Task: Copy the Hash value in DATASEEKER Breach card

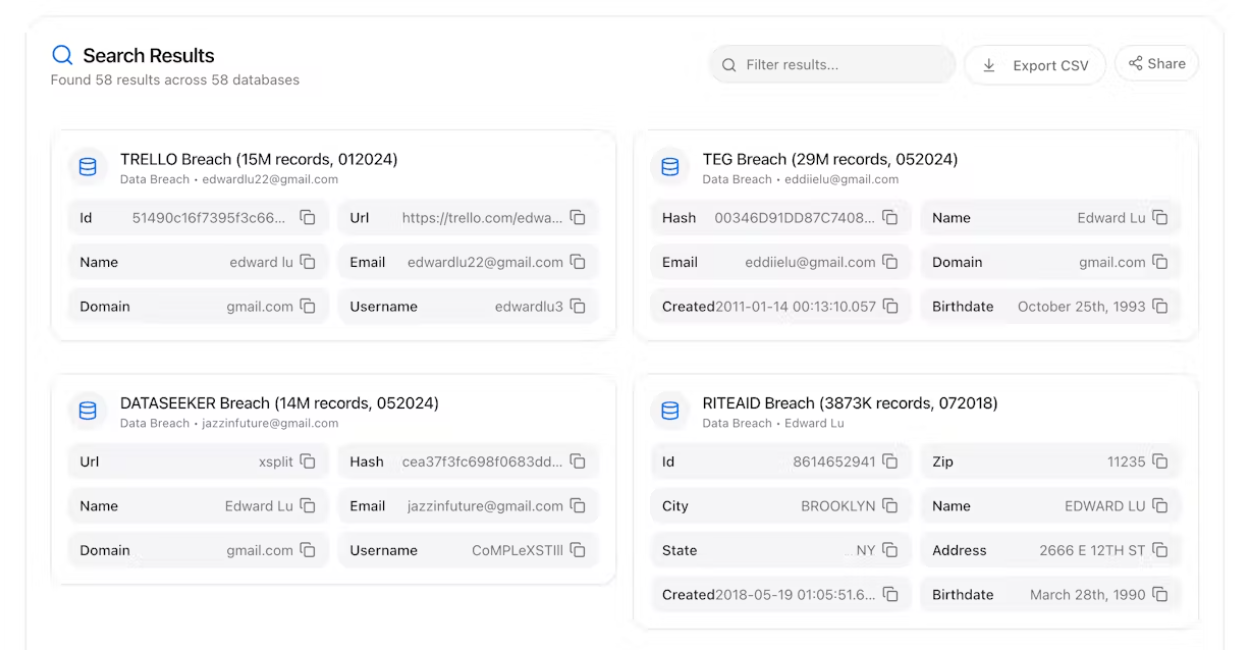Action: 578,462
